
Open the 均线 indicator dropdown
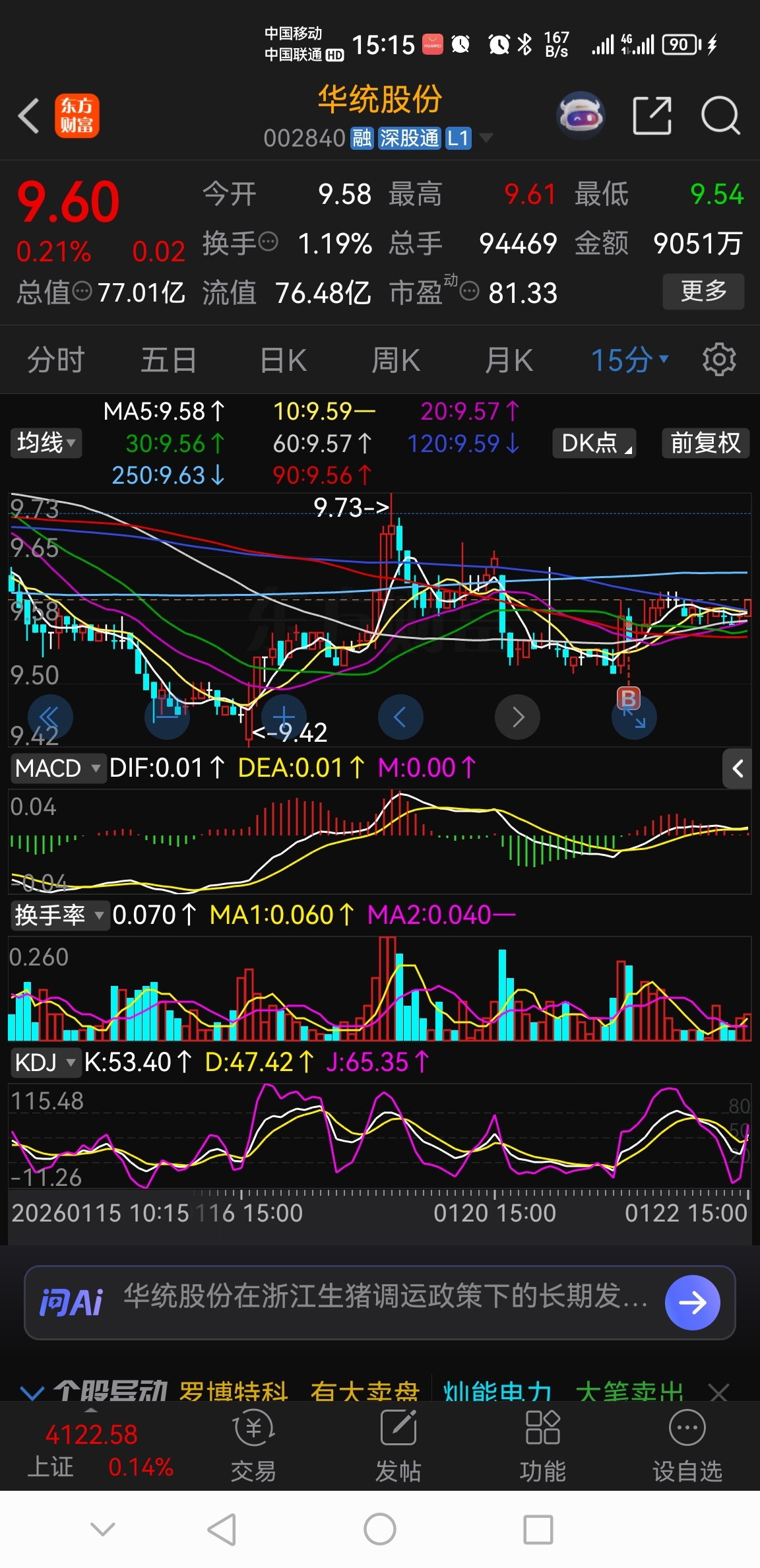(x=46, y=442)
